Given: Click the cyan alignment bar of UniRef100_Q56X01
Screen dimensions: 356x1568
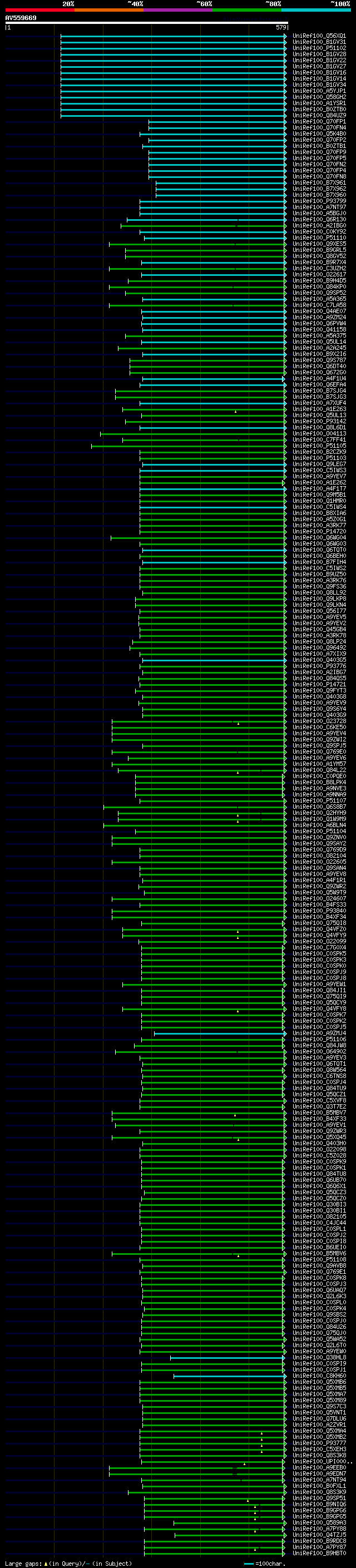Looking at the screenshot, I should pos(174,36).
